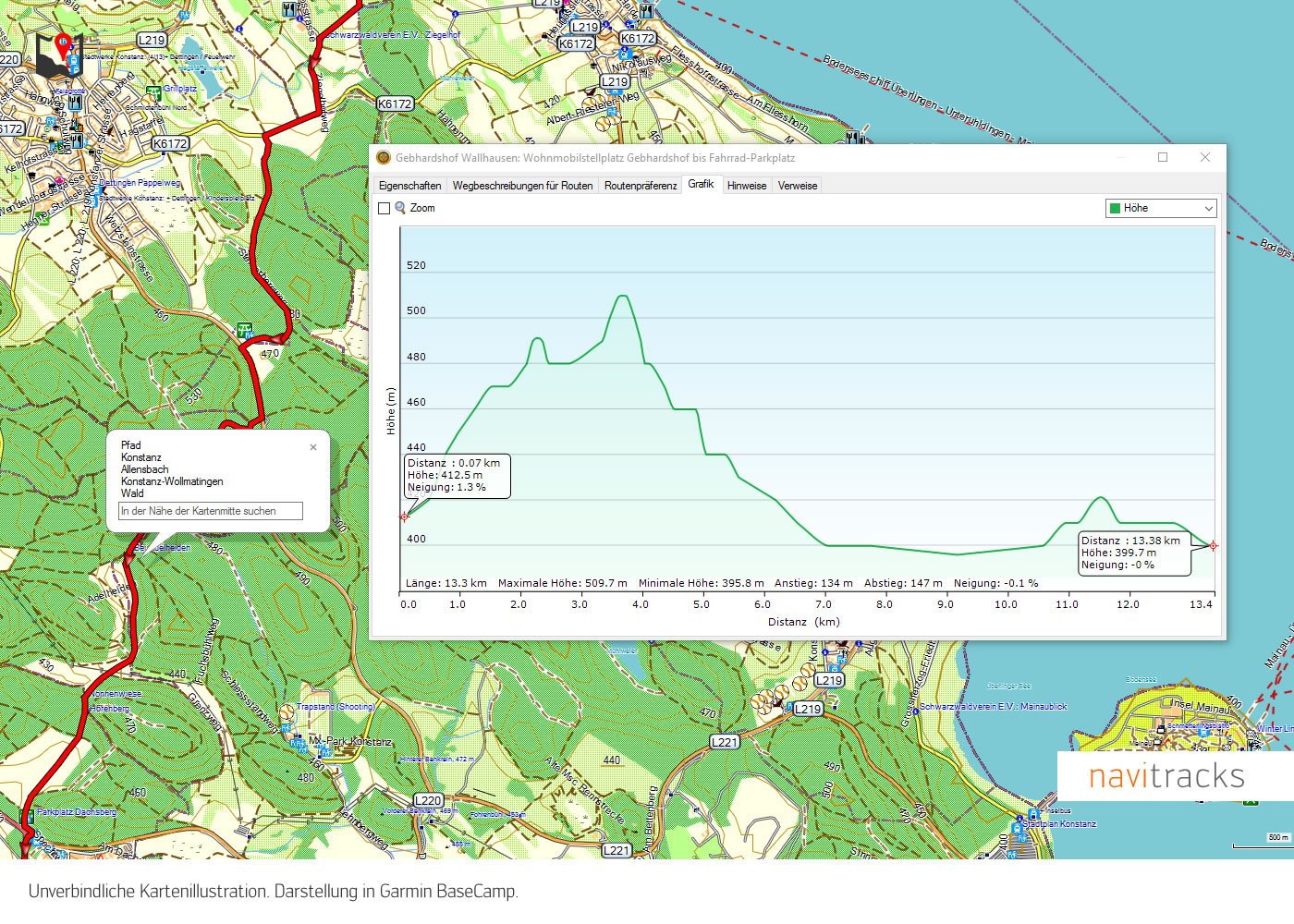
Task: Open Wegbeschreibungen für Routen tab
Action: tap(522, 186)
